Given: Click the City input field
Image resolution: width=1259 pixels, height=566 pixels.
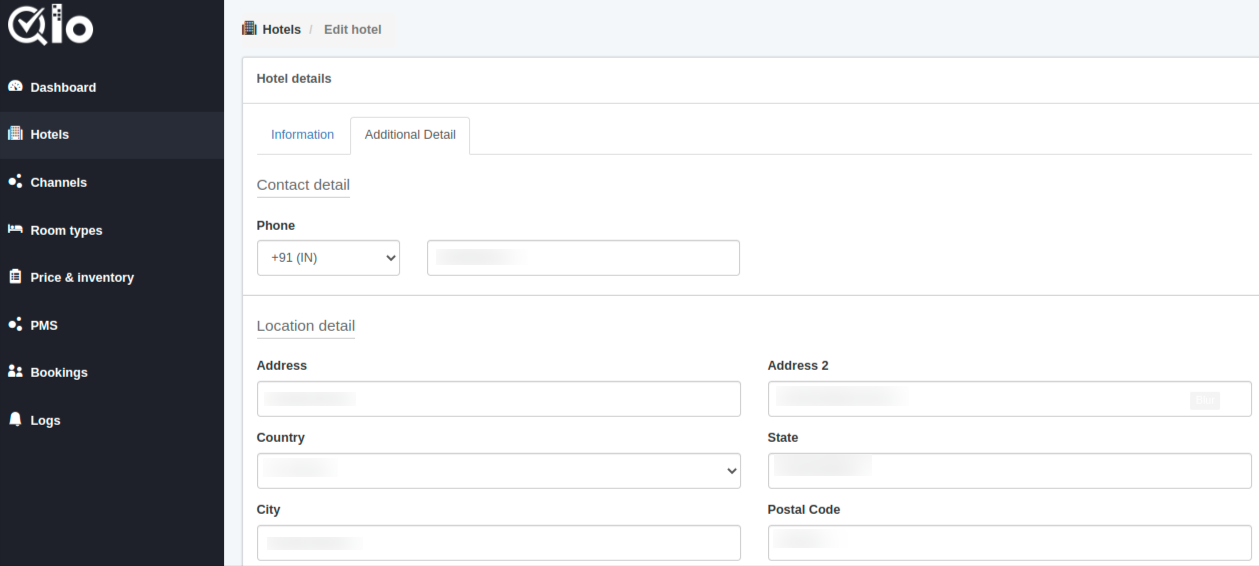Looking at the screenshot, I should (x=499, y=543).
